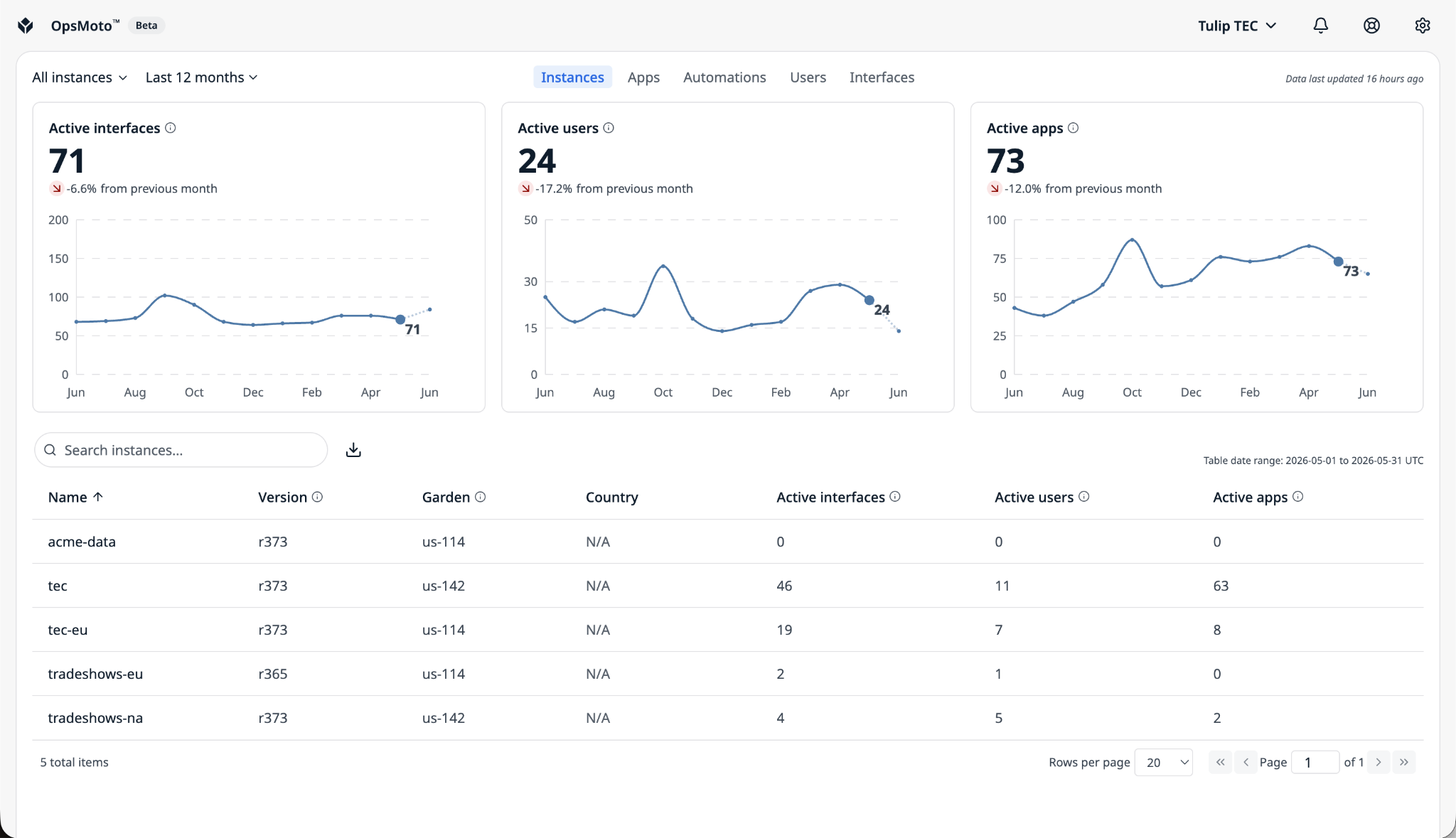
Task: Go to the next page button
Action: tap(1379, 762)
